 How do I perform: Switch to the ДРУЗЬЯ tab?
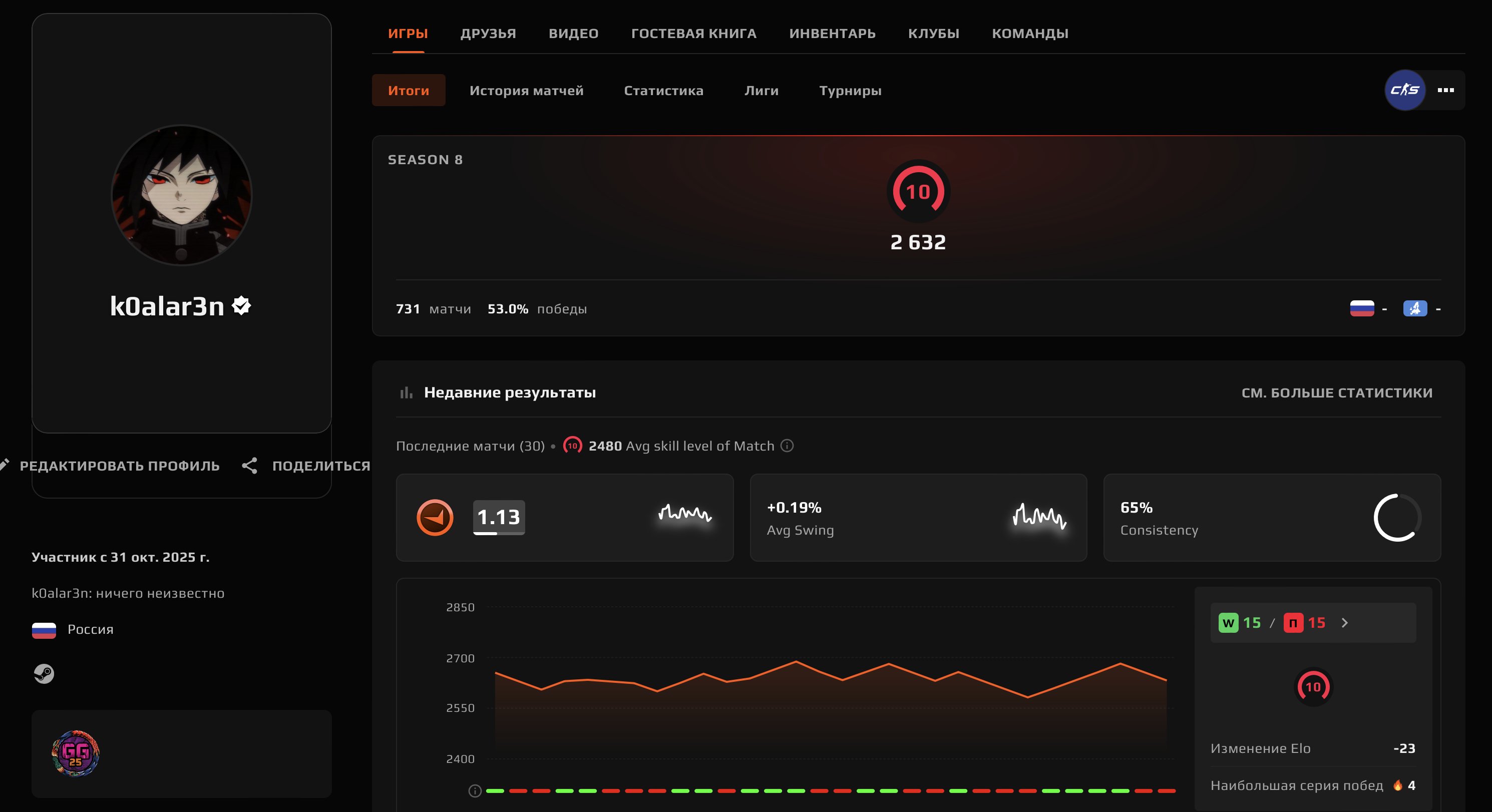click(488, 33)
